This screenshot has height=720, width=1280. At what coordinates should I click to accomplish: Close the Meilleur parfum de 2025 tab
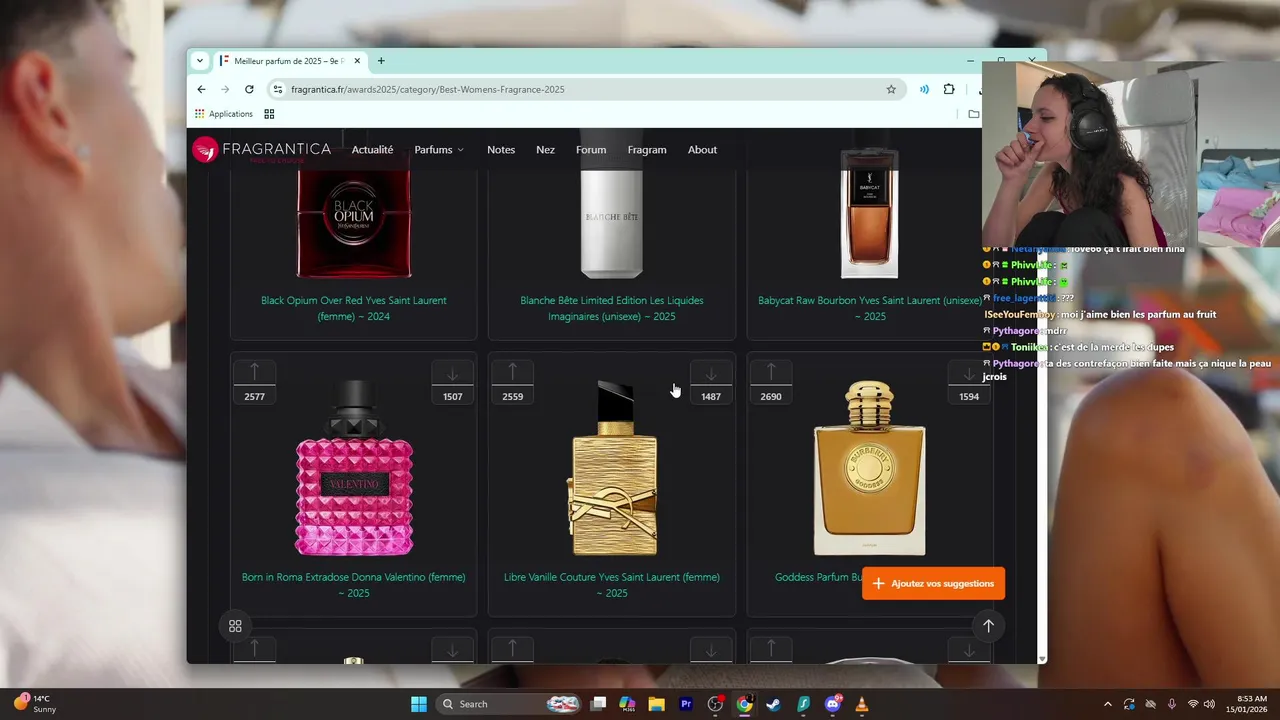(x=357, y=61)
